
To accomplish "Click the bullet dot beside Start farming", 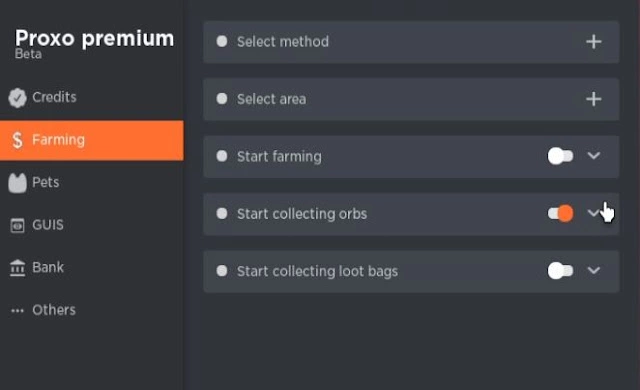I will click(x=222, y=156).
